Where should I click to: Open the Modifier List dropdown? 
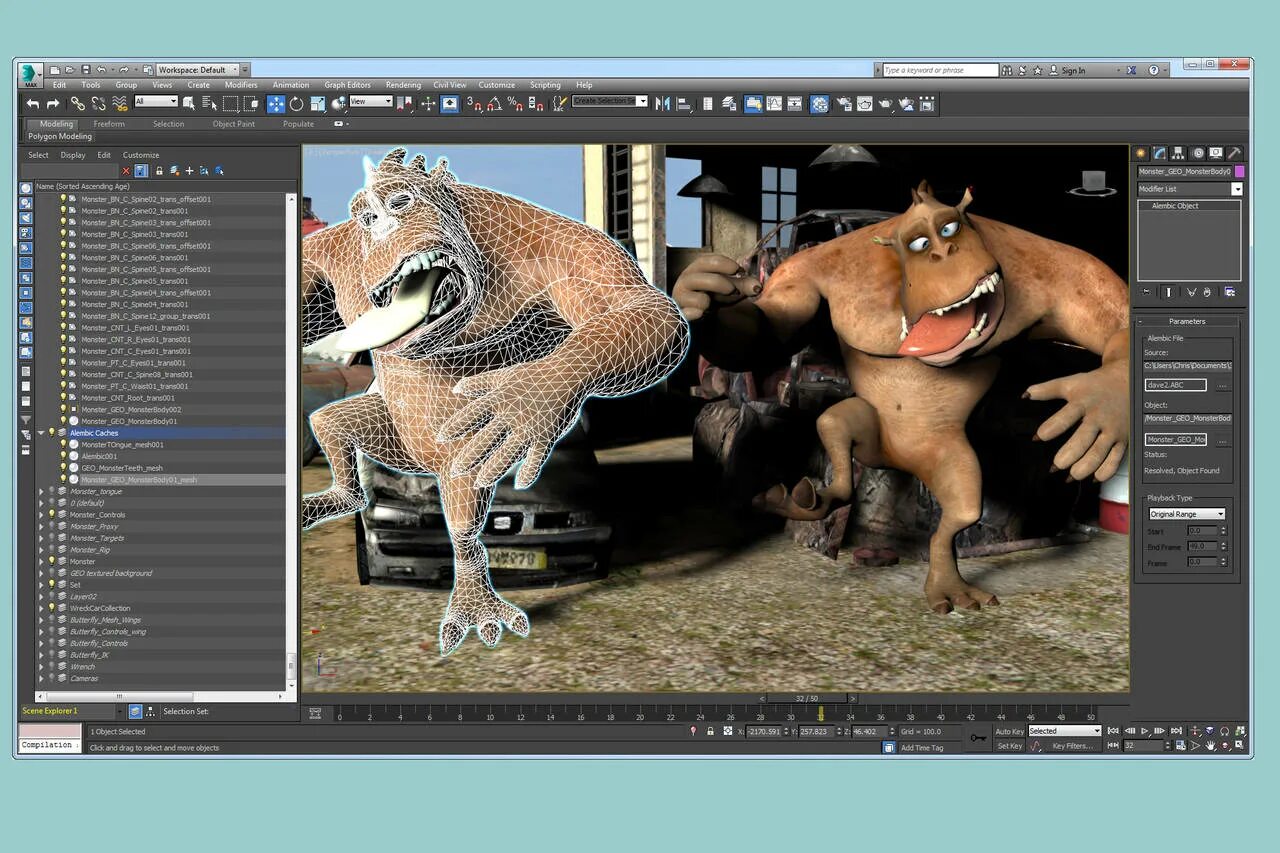tap(1189, 189)
